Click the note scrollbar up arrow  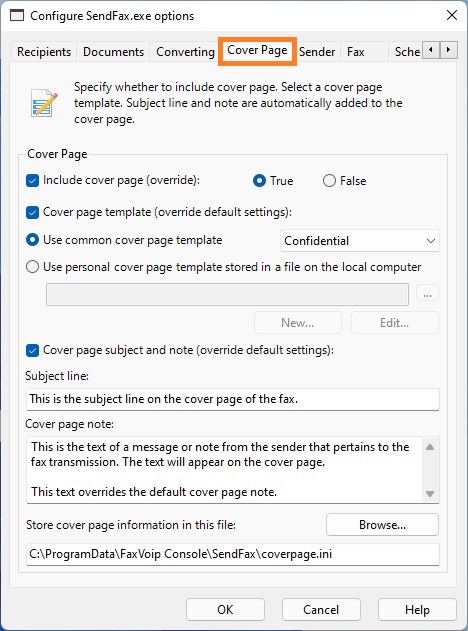(x=430, y=447)
